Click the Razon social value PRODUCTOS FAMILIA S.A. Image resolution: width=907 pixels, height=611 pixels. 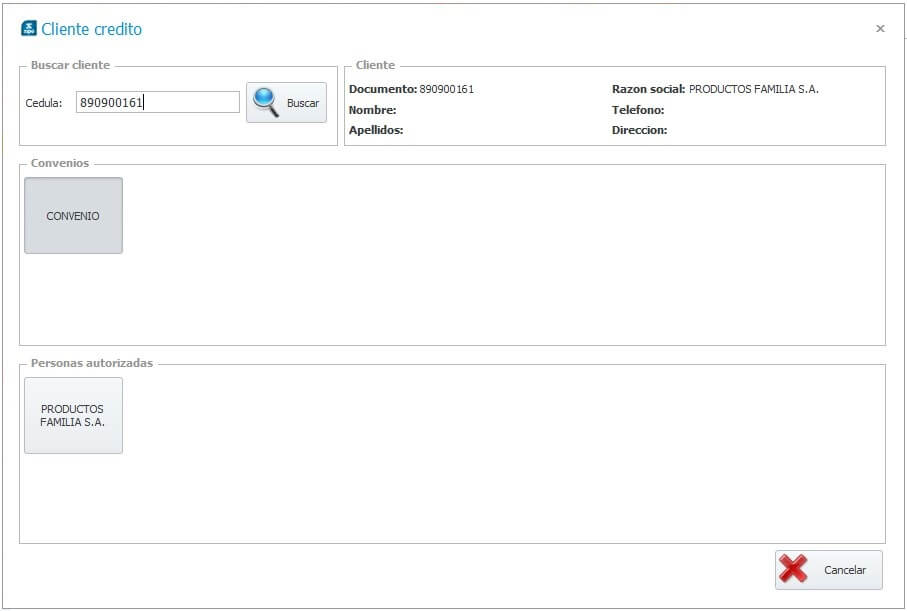point(754,89)
